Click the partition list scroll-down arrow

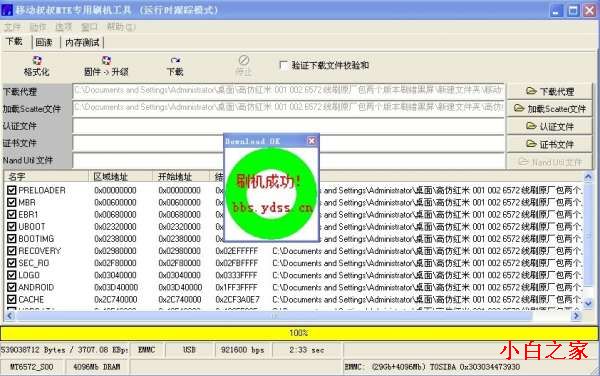pyautogui.click(x=588, y=304)
